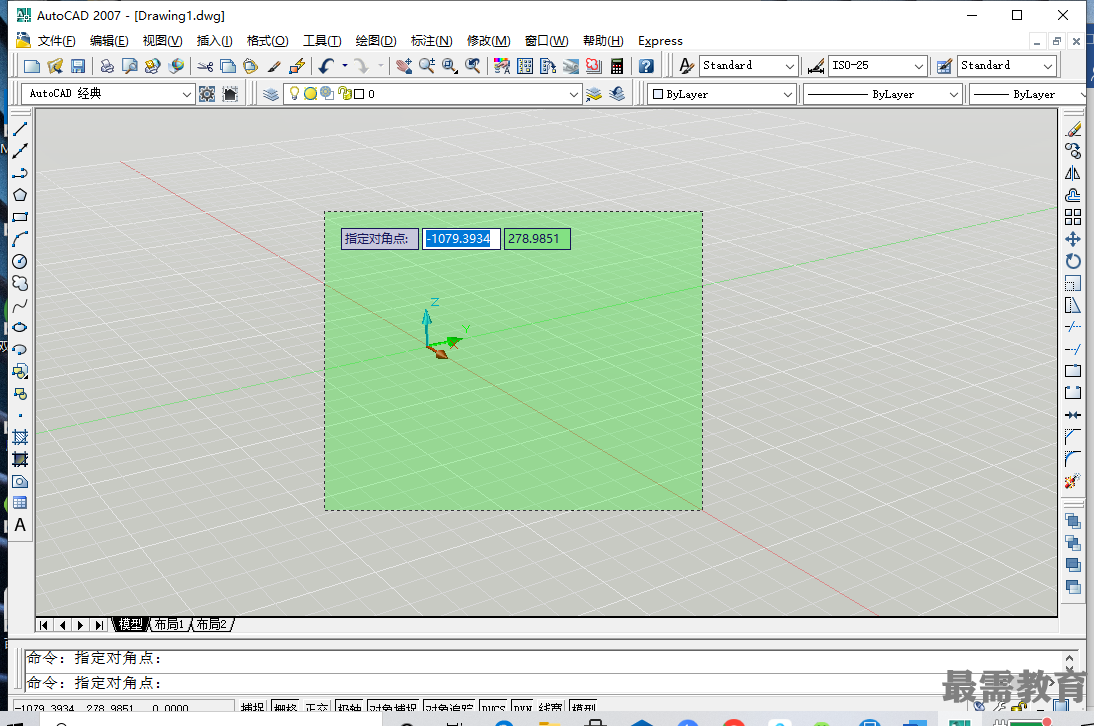Click the Cut scissors icon
This screenshot has width=1094, height=726.
coord(205,66)
